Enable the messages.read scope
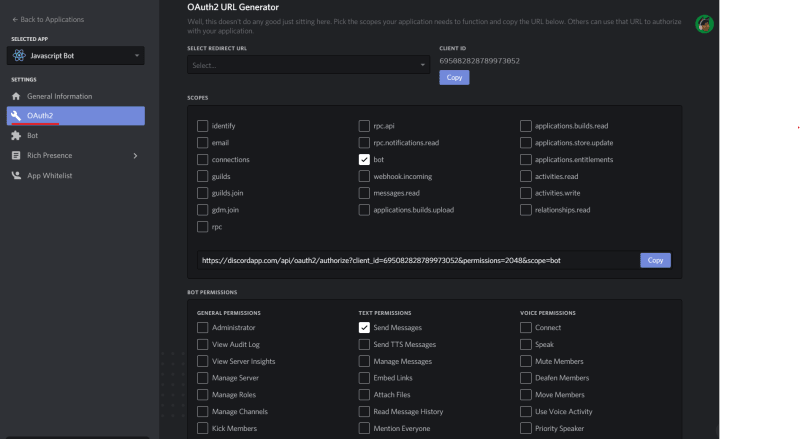800x439 pixels. point(364,193)
